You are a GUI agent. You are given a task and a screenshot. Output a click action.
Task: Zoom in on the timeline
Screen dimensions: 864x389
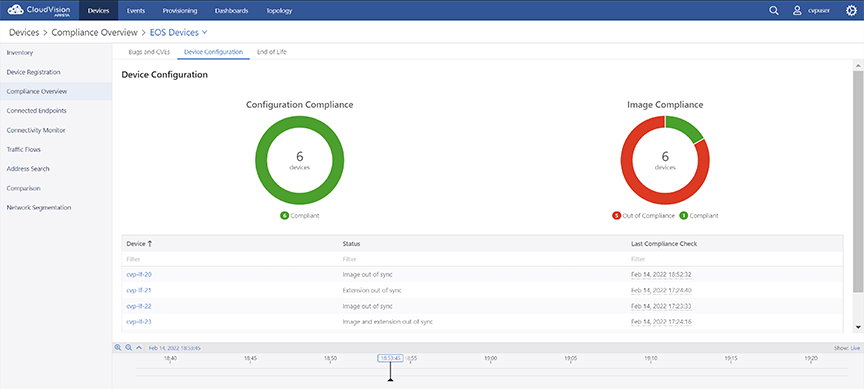(118, 348)
